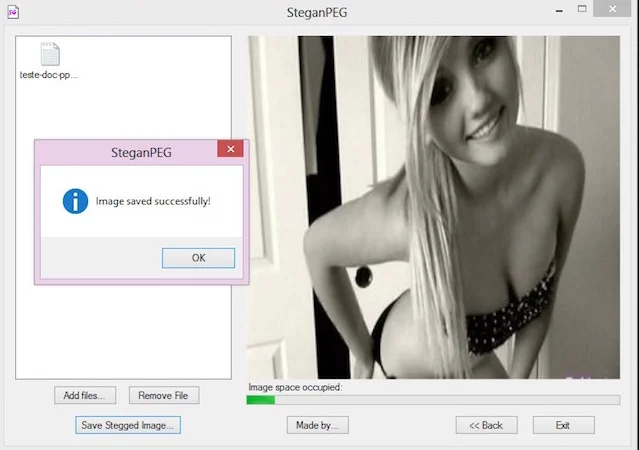Image resolution: width=639 pixels, height=450 pixels.
Task: Open the Made by... dialog
Action: click(x=317, y=425)
